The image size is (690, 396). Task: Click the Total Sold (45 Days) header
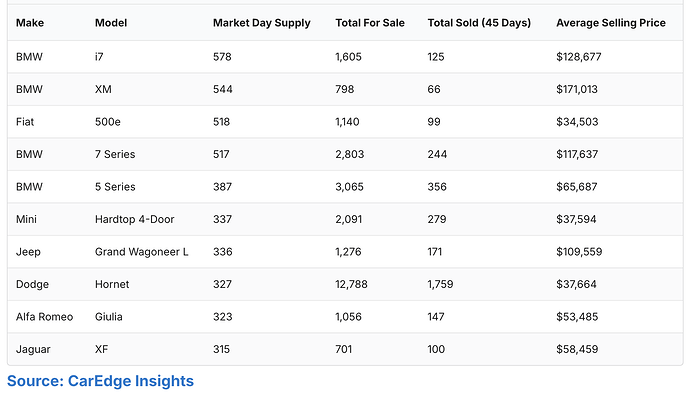click(x=479, y=23)
